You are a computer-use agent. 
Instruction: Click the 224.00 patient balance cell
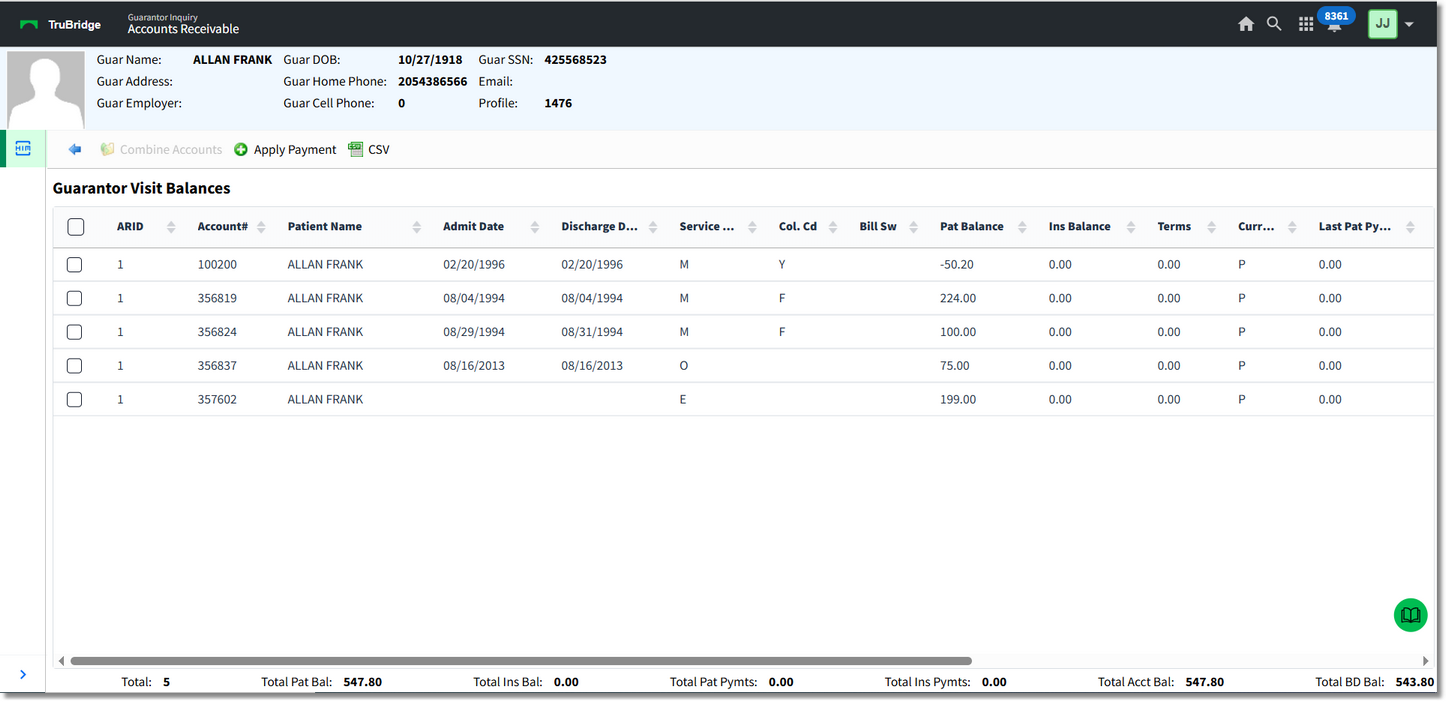click(958, 298)
